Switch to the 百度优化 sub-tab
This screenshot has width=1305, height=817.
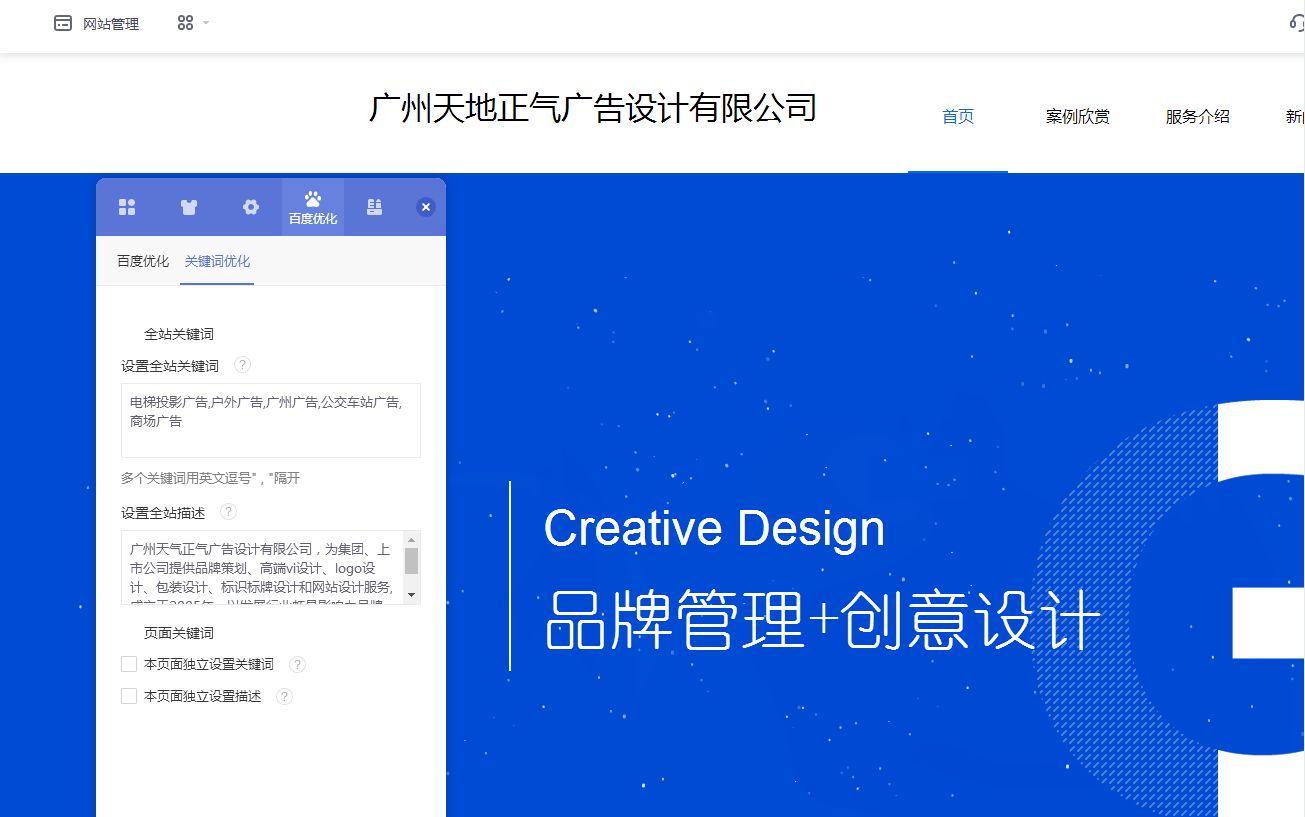pos(143,261)
